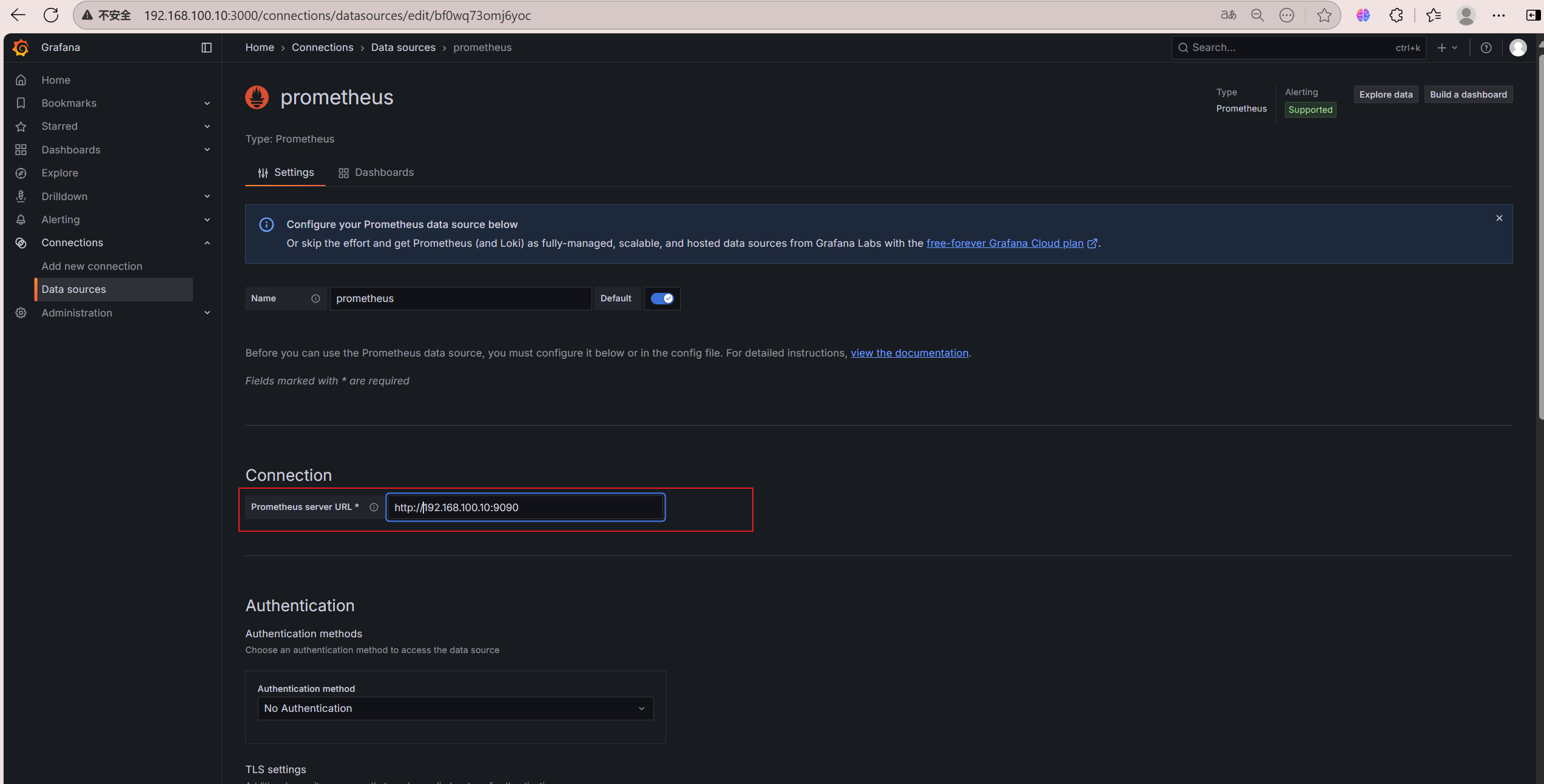Click the not-secure warning icon in address bar

(87, 15)
